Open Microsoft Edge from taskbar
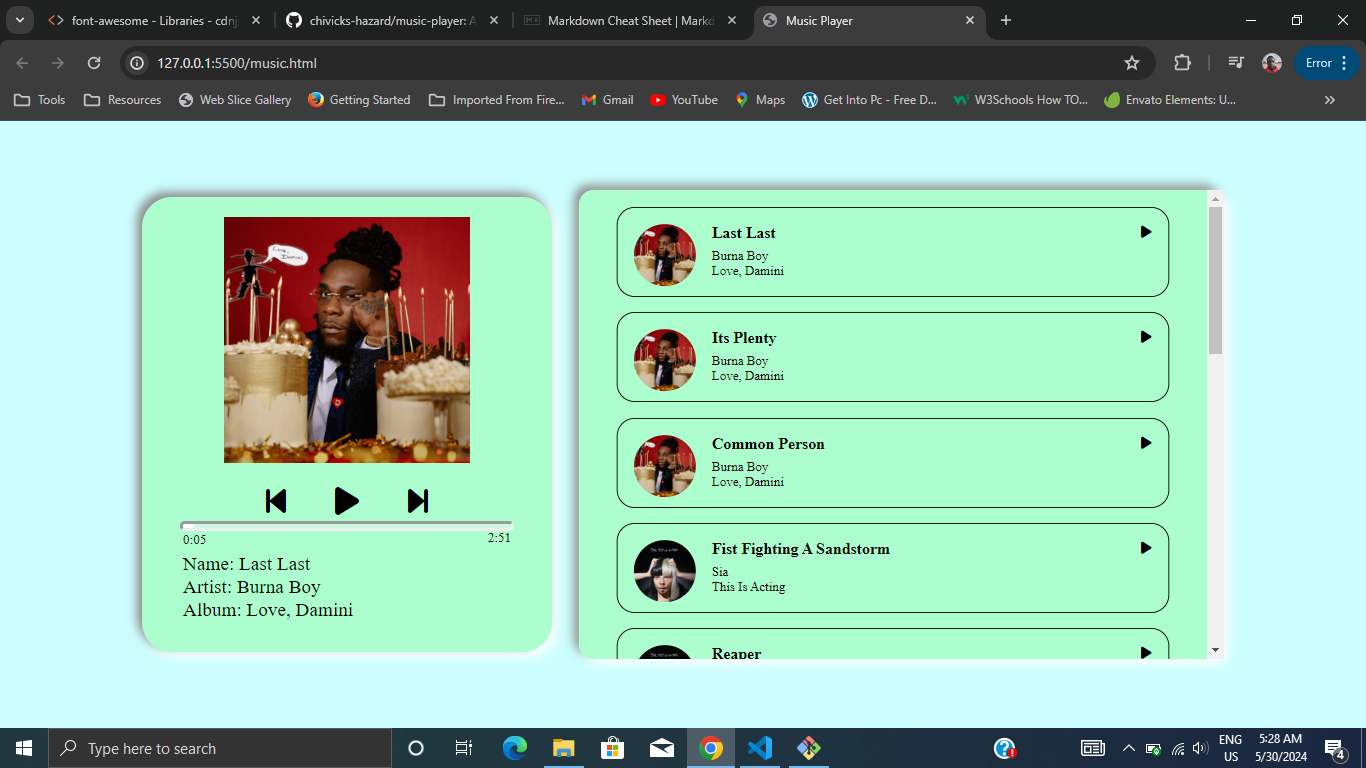This screenshot has width=1366, height=768. point(515,748)
